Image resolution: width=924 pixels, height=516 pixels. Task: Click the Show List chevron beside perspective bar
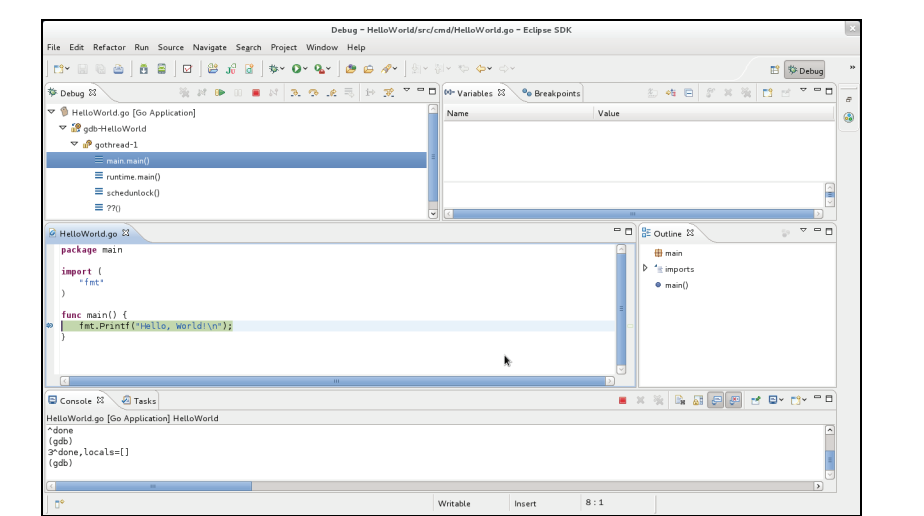pyautogui.click(x=852, y=67)
